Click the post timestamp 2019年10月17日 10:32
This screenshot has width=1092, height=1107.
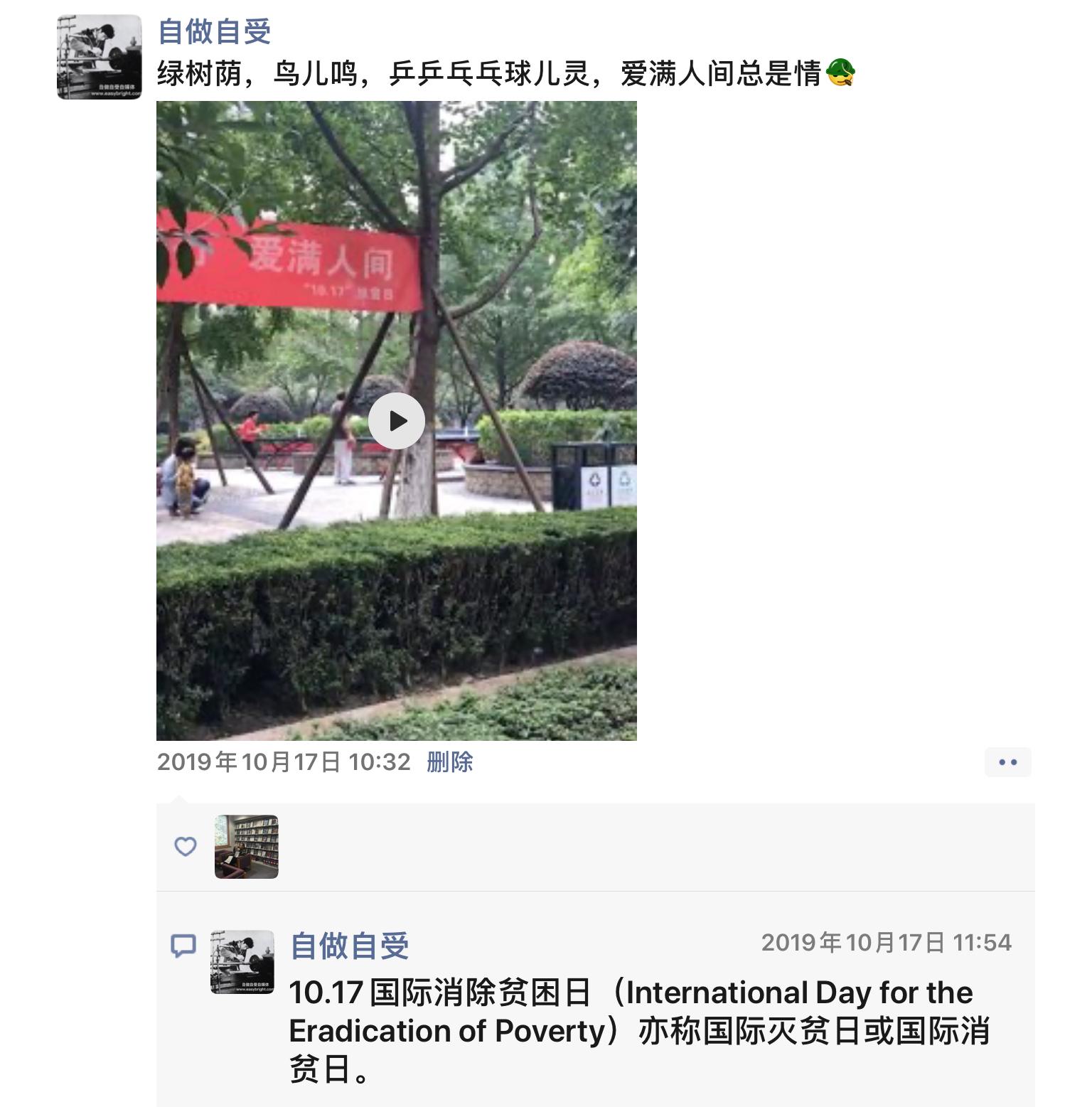(284, 762)
